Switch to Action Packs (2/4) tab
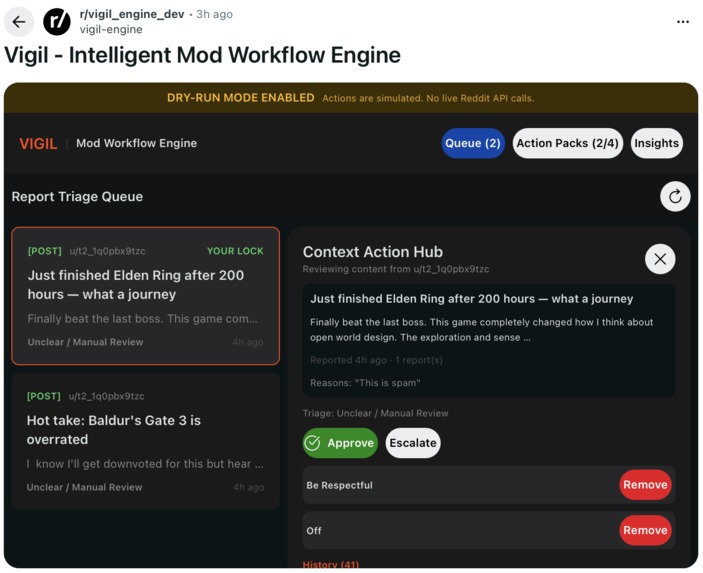 tap(568, 143)
